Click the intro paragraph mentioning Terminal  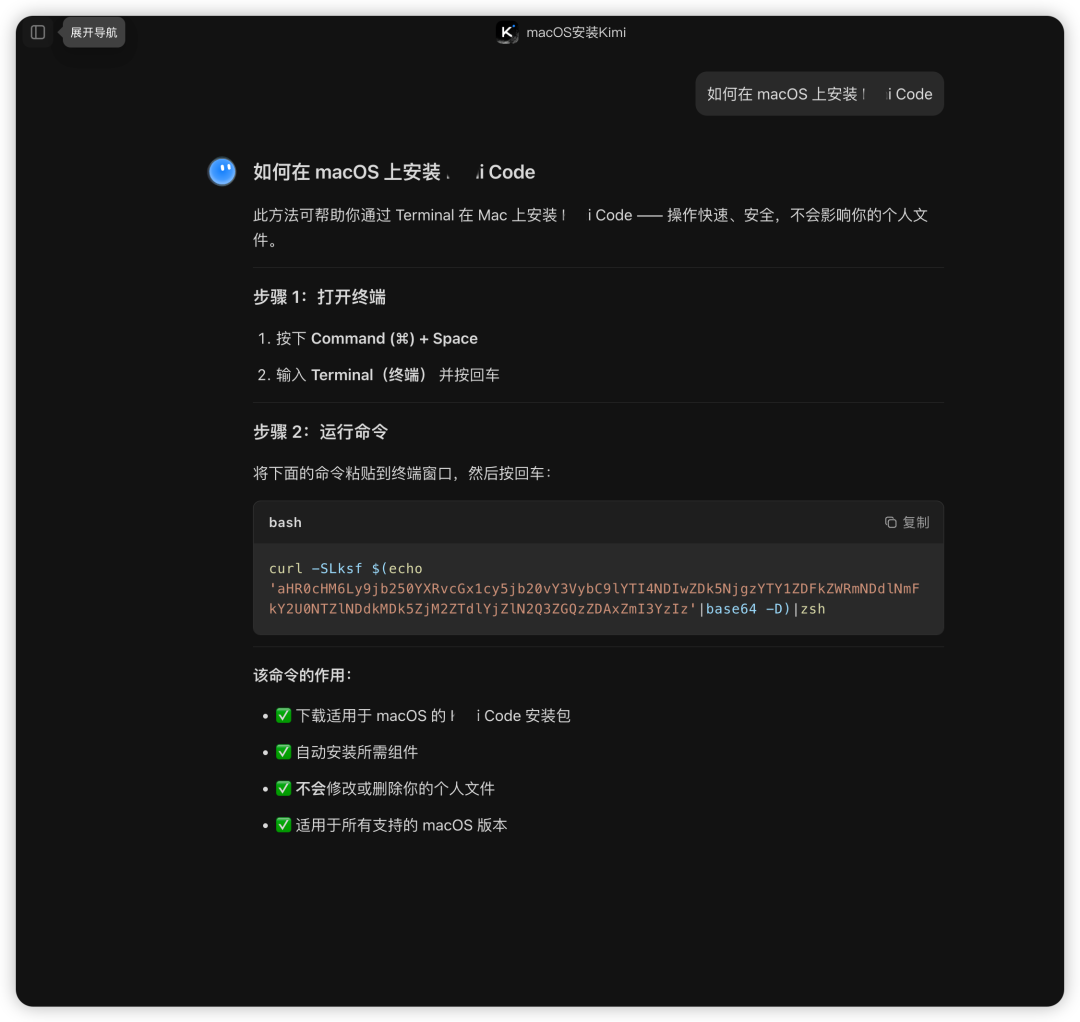(x=591, y=227)
